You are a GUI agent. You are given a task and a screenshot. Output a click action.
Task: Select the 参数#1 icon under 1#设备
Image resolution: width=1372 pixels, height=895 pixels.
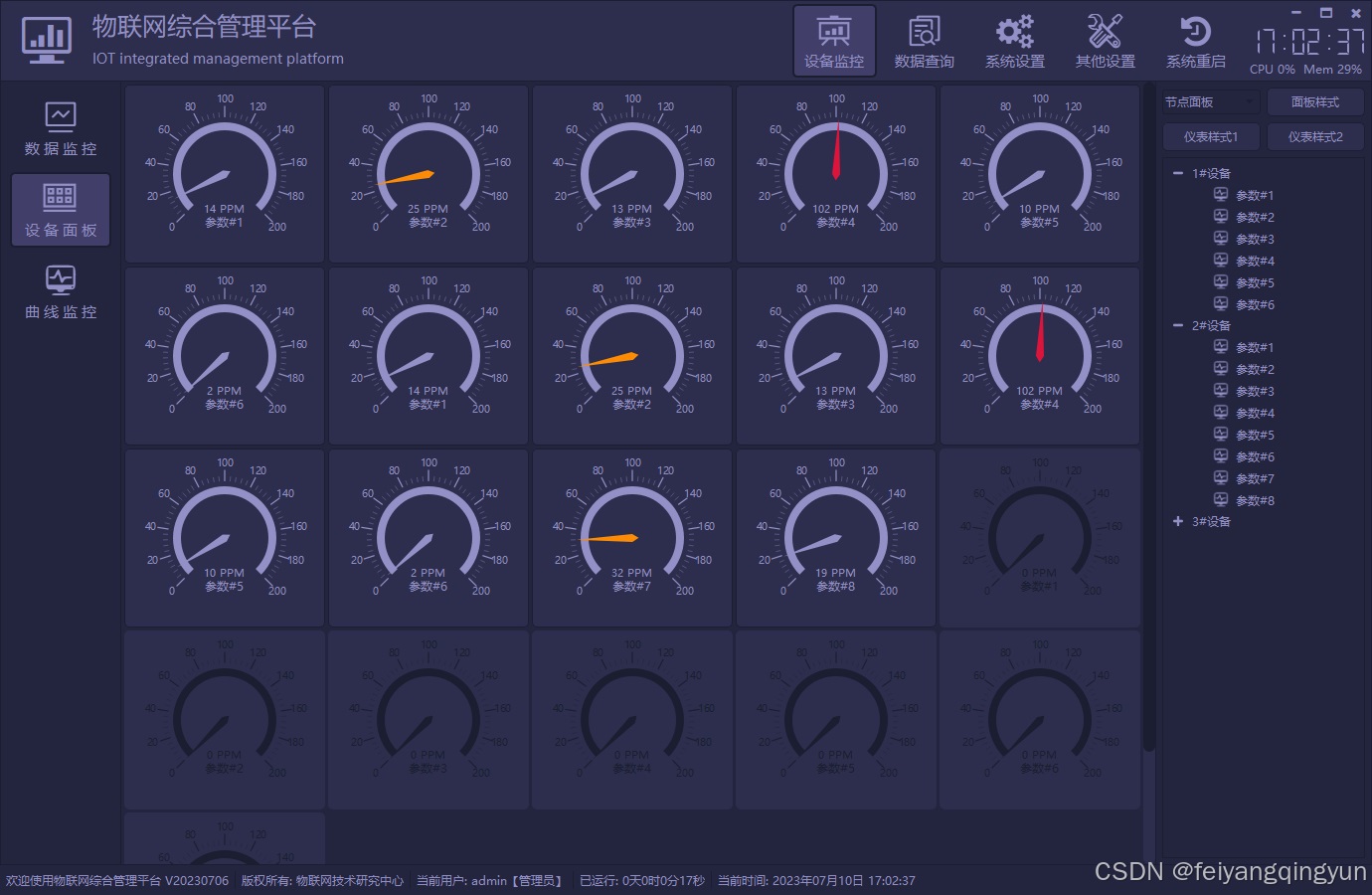1221,195
